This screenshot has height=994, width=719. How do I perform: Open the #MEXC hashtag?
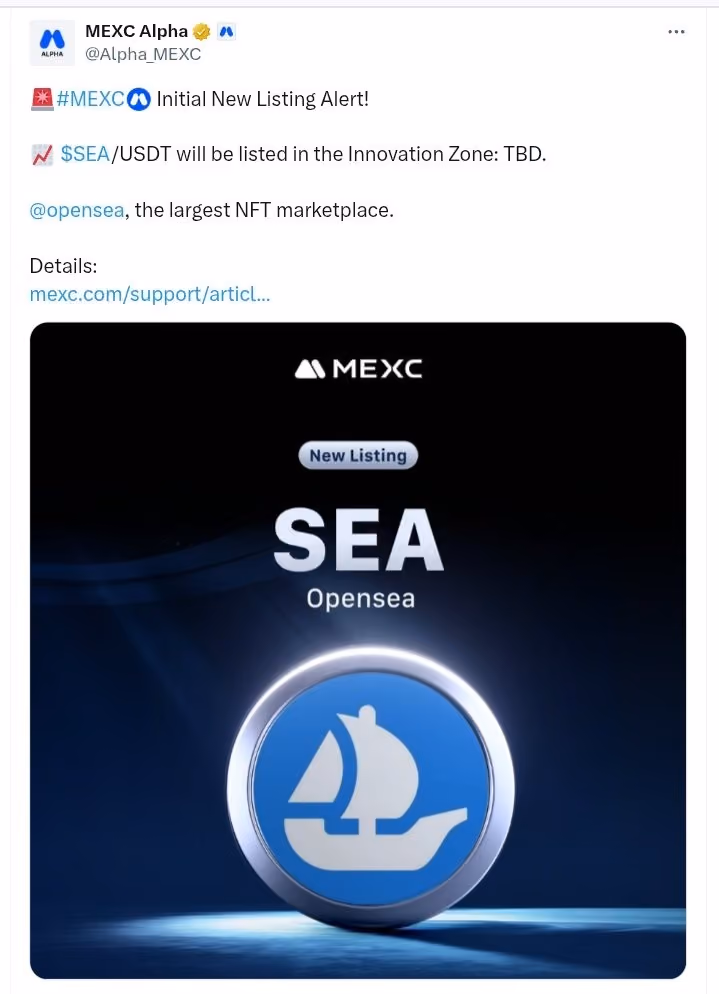91,100
